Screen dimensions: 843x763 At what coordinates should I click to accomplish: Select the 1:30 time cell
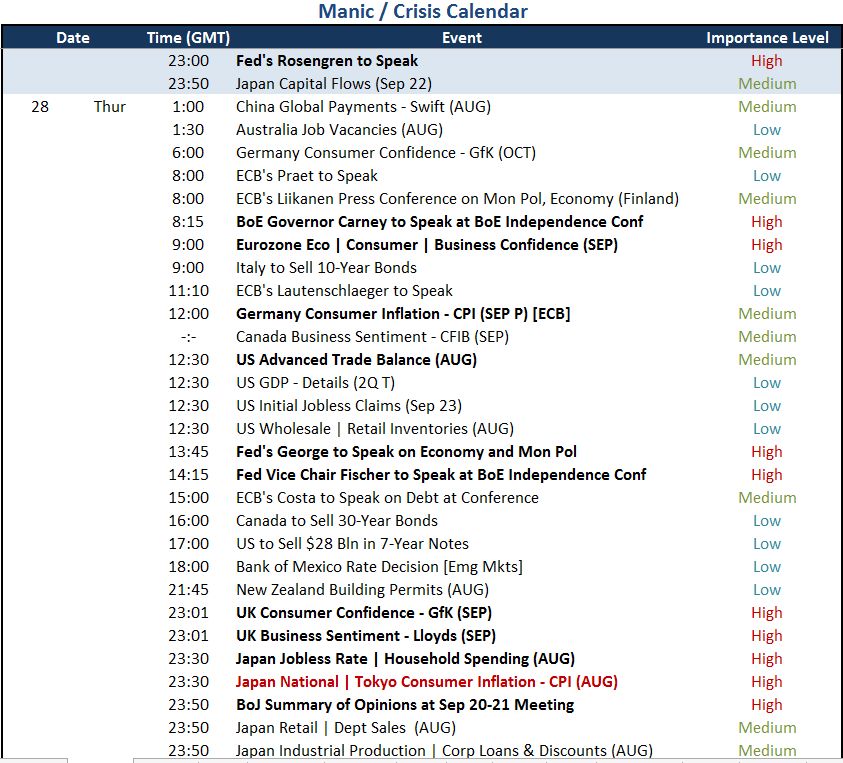(x=188, y=130)
